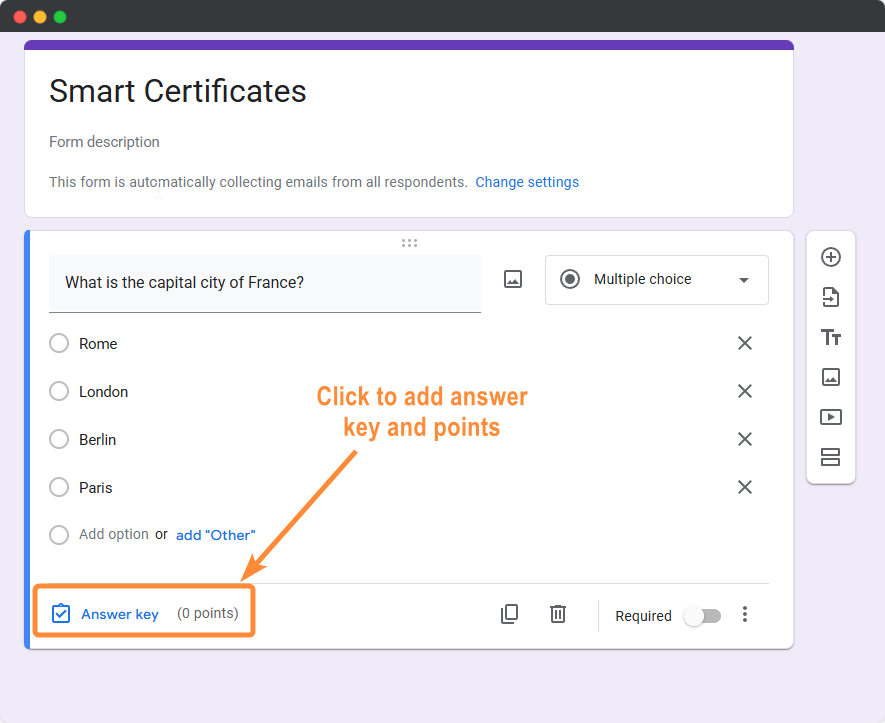Click add "Other" to the options

point(215,535)
